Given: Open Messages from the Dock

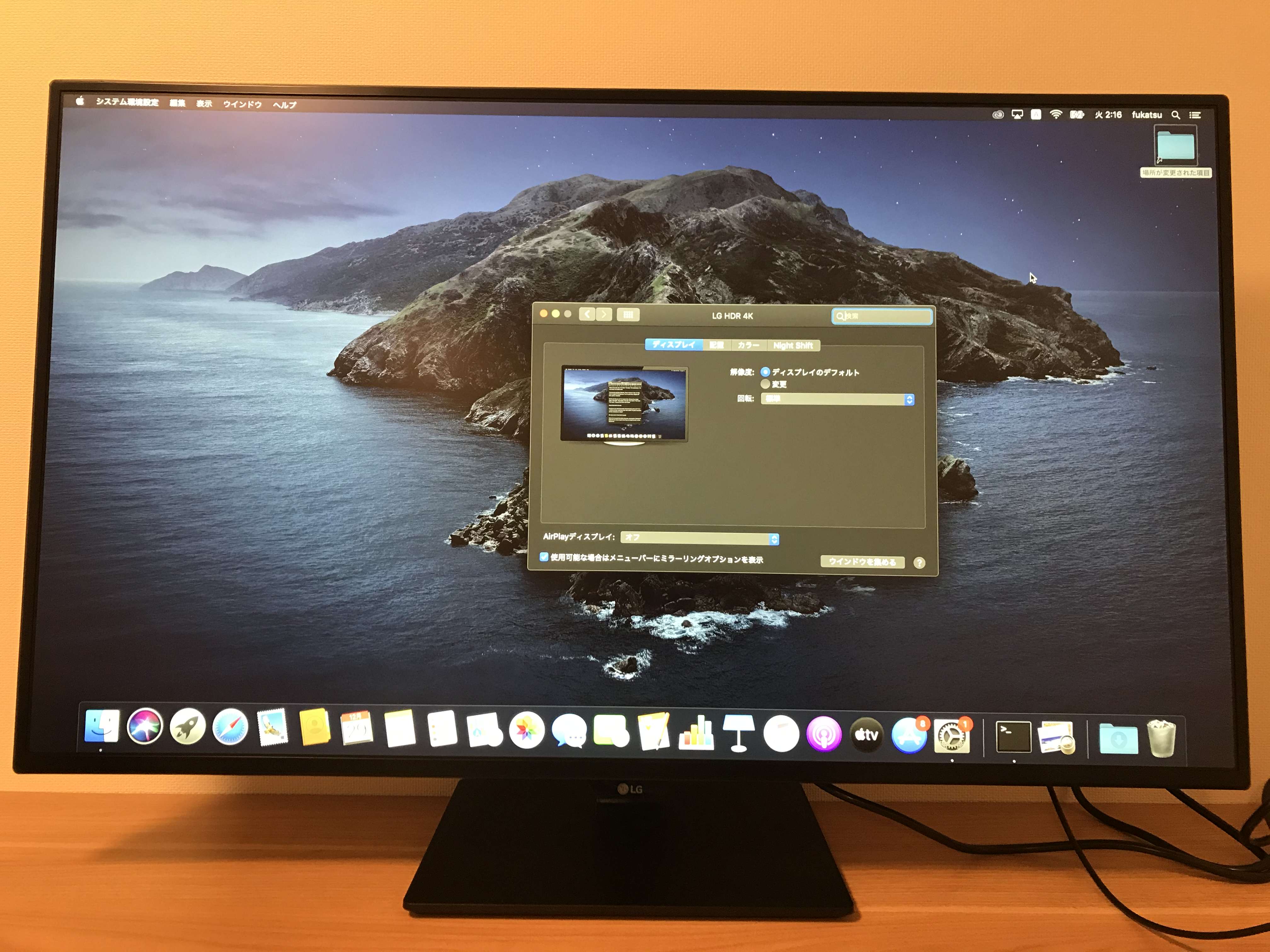Looking at the screenshot, I should pyautogui.click(x=569, y=731).
